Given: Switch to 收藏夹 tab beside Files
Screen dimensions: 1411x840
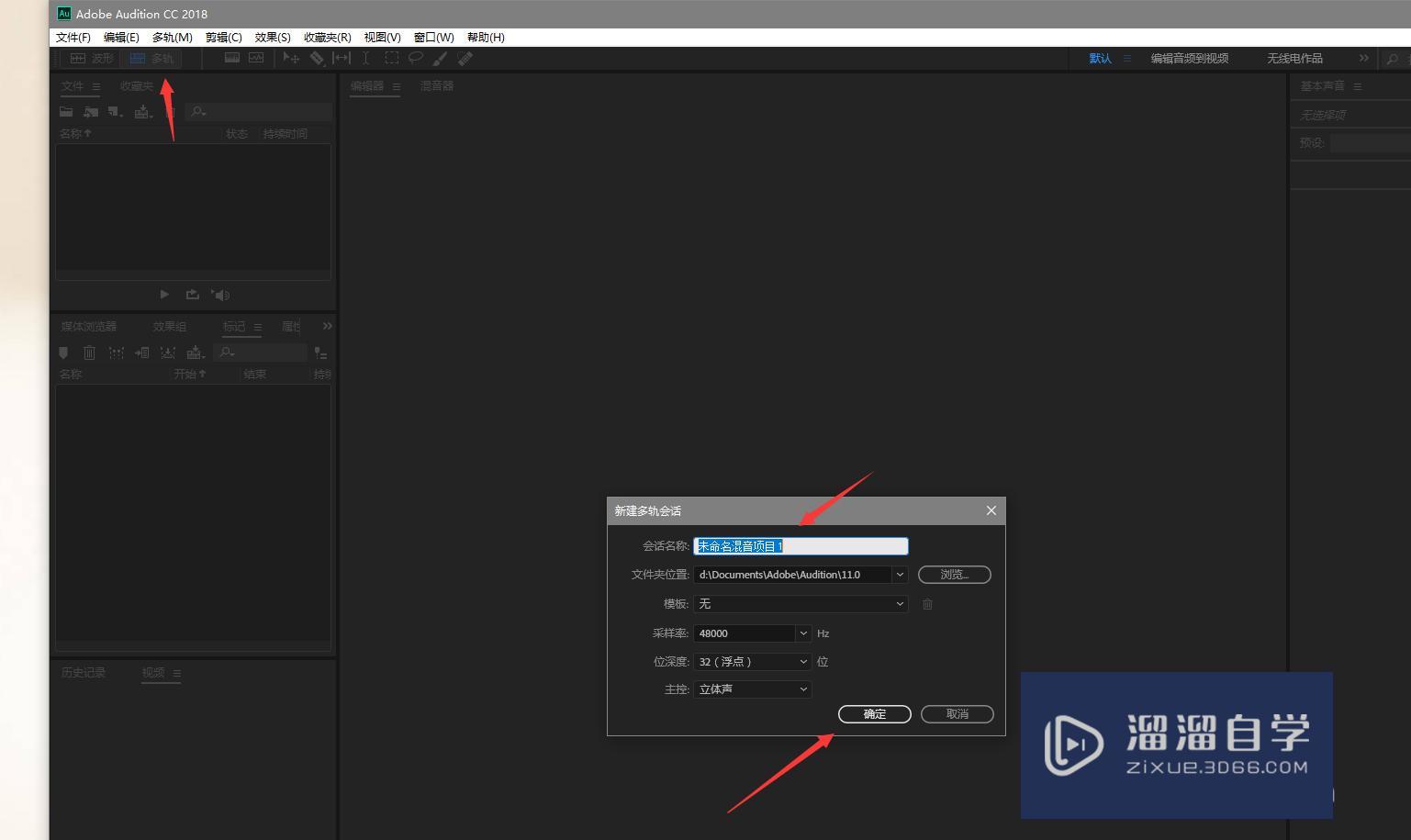Looking at the screenshot, I should coord(137,86).
